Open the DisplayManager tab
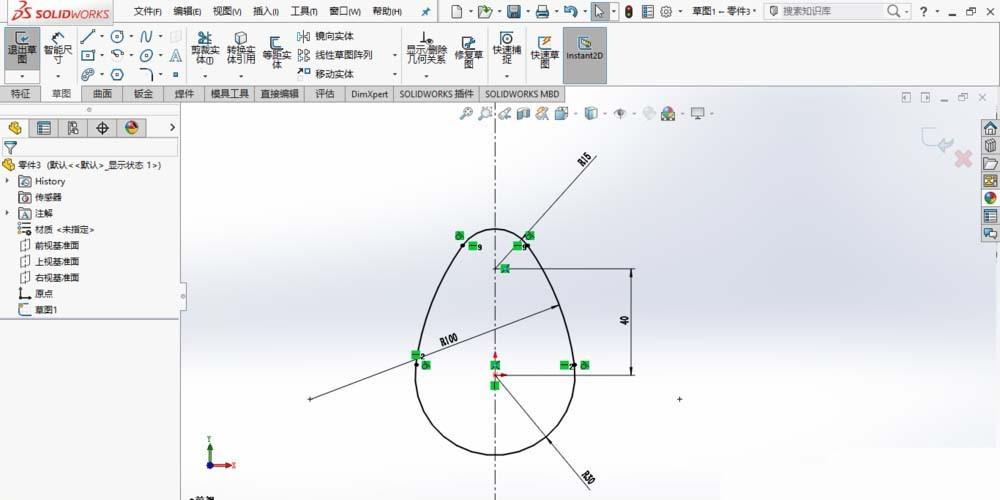1000x500 pixels. tap(131, 128)
